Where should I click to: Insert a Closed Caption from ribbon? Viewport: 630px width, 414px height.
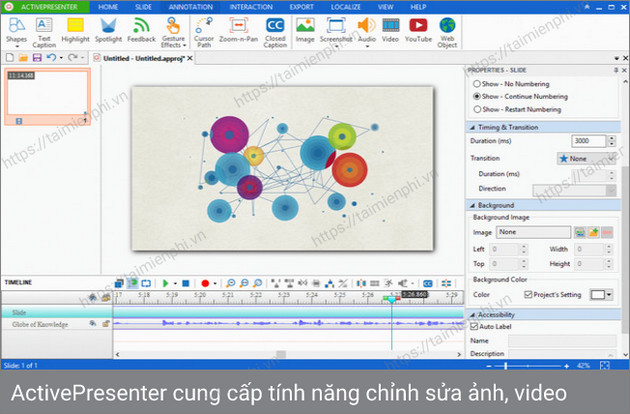coord(275,32)
